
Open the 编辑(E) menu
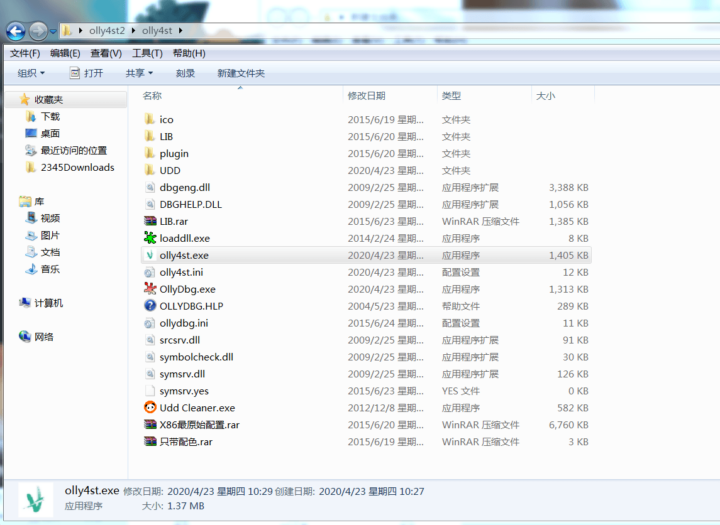point(65,53)
